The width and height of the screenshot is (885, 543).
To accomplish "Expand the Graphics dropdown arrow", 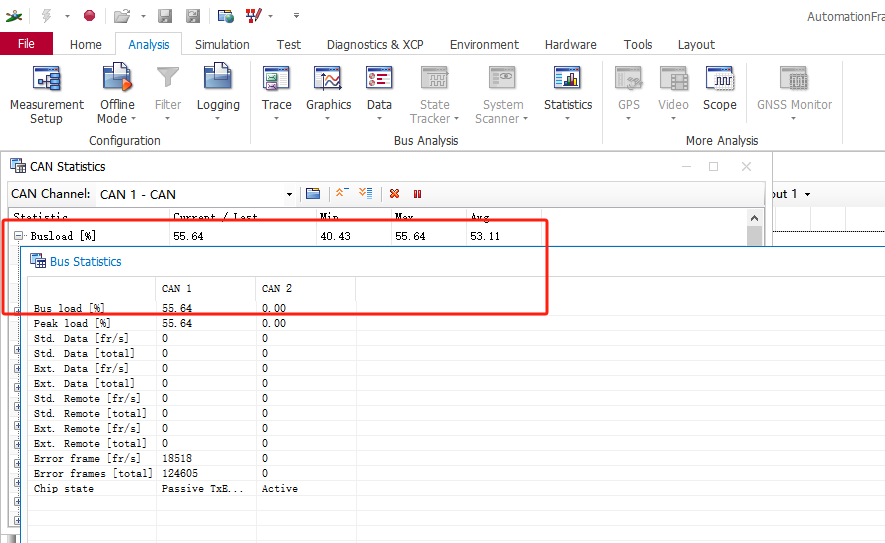I will pos(327,119).
